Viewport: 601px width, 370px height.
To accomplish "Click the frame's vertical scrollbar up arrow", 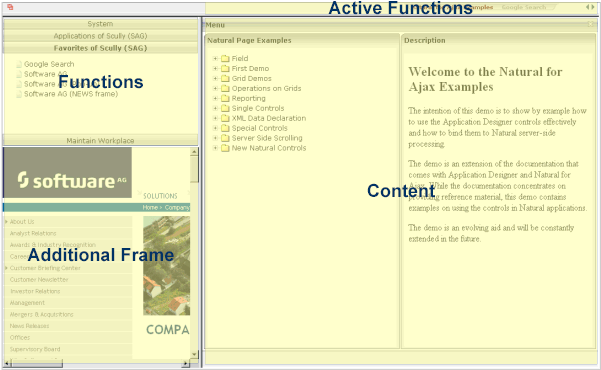I will tap(194, 152).
